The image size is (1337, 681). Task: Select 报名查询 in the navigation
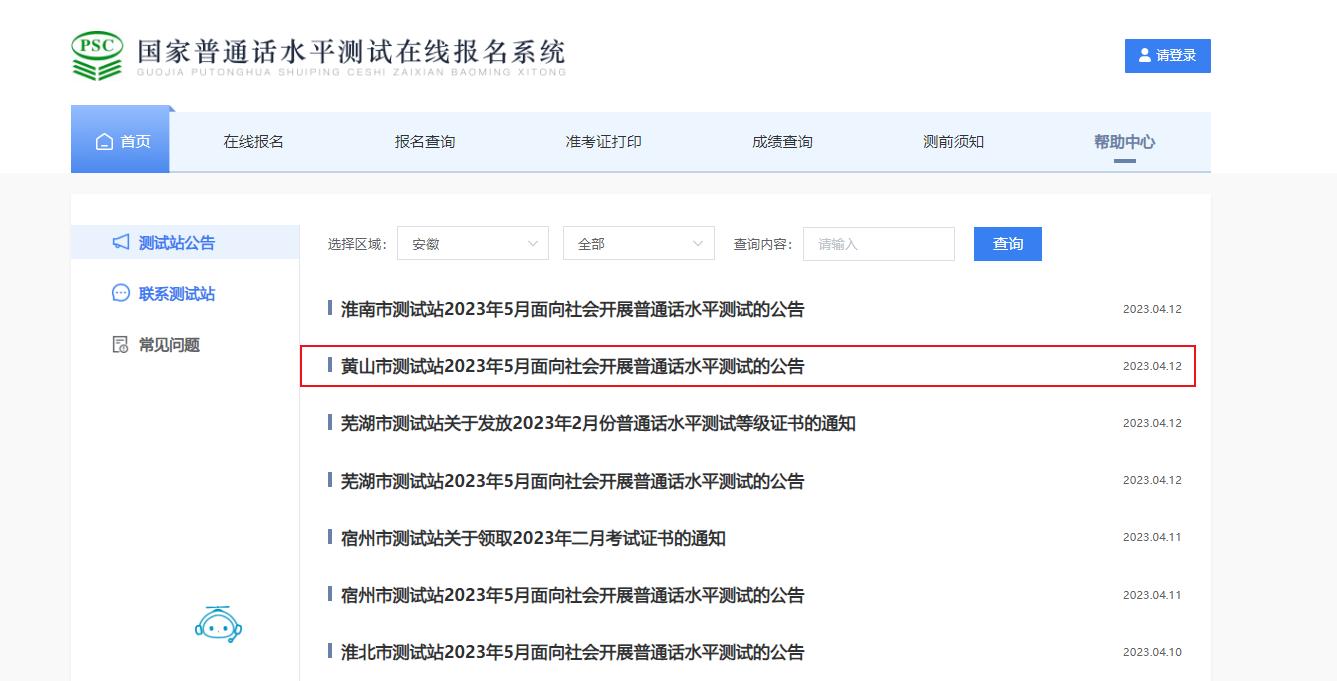(425, 142)
